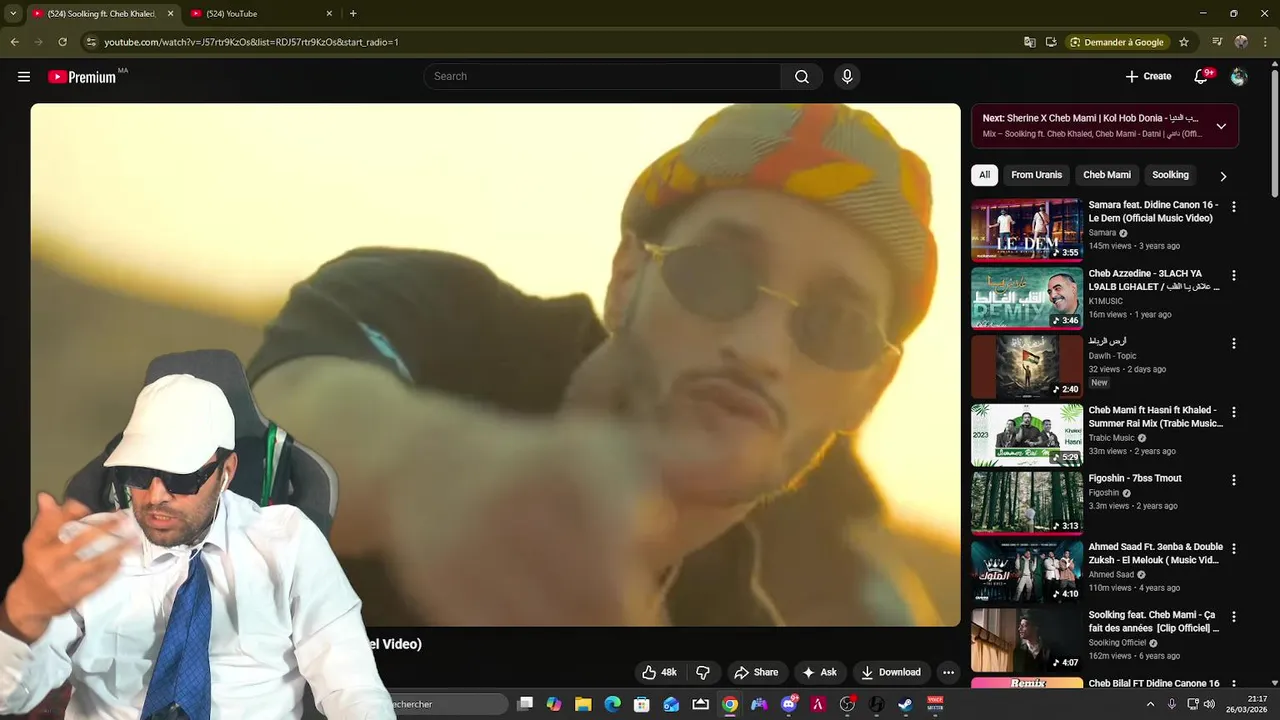
Task: Expand the Next up playlist panel
Action: tap(1221, 126)
